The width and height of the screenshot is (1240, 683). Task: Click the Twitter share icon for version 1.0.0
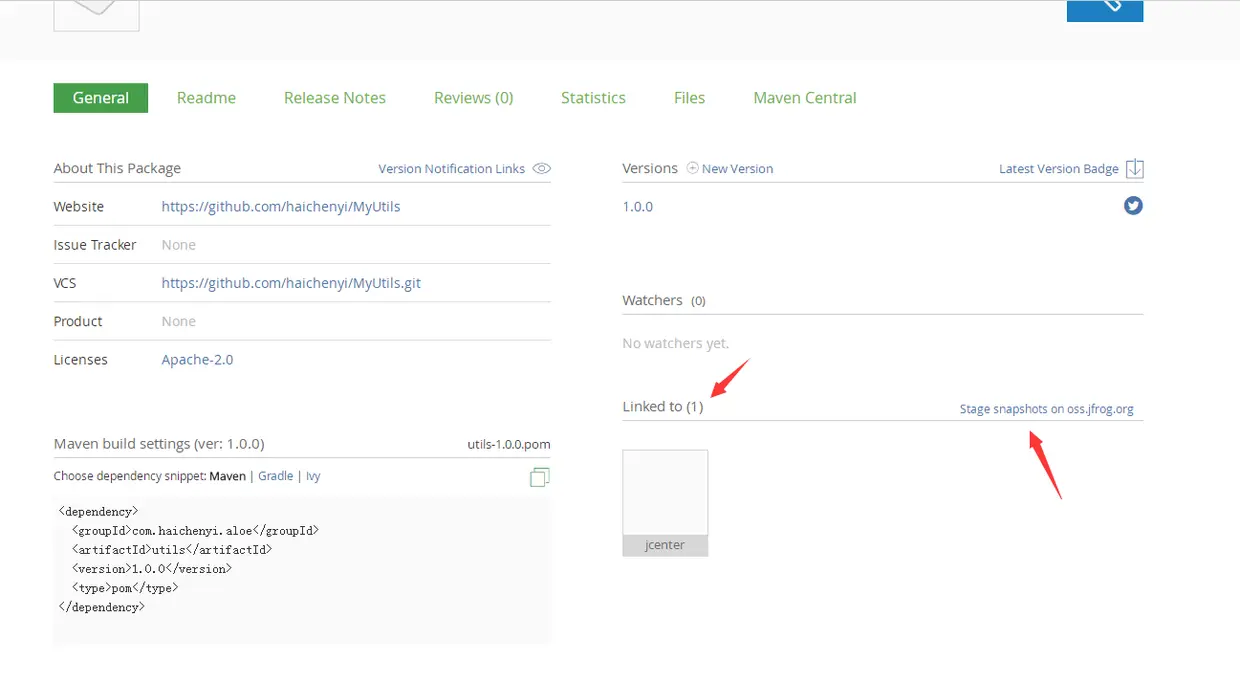(x=1133, y=206)
